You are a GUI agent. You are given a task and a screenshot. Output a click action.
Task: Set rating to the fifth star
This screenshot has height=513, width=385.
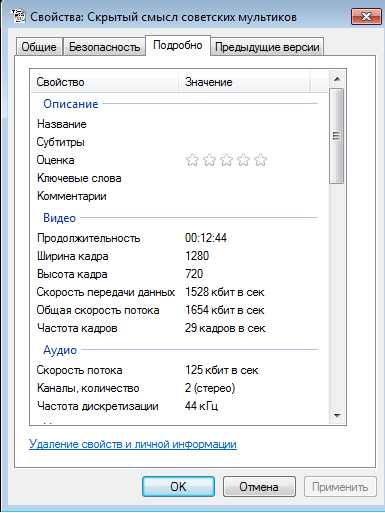point(260,160)
